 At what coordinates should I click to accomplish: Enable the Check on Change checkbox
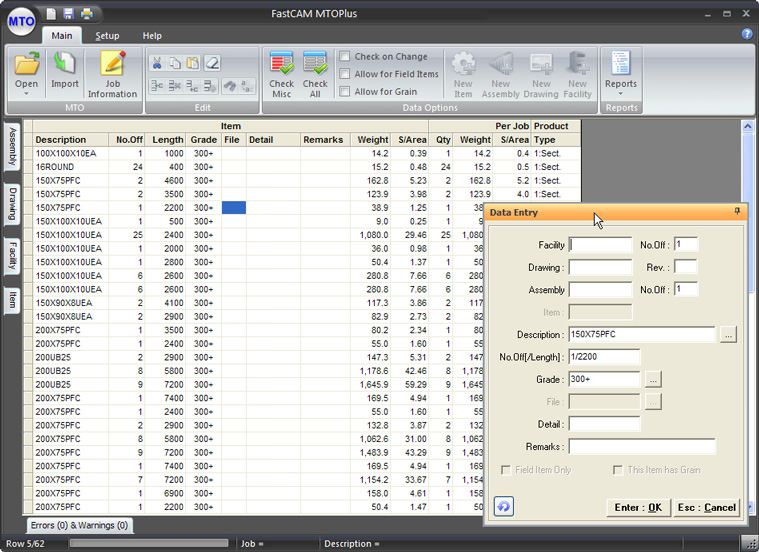[x=345, y=56]
